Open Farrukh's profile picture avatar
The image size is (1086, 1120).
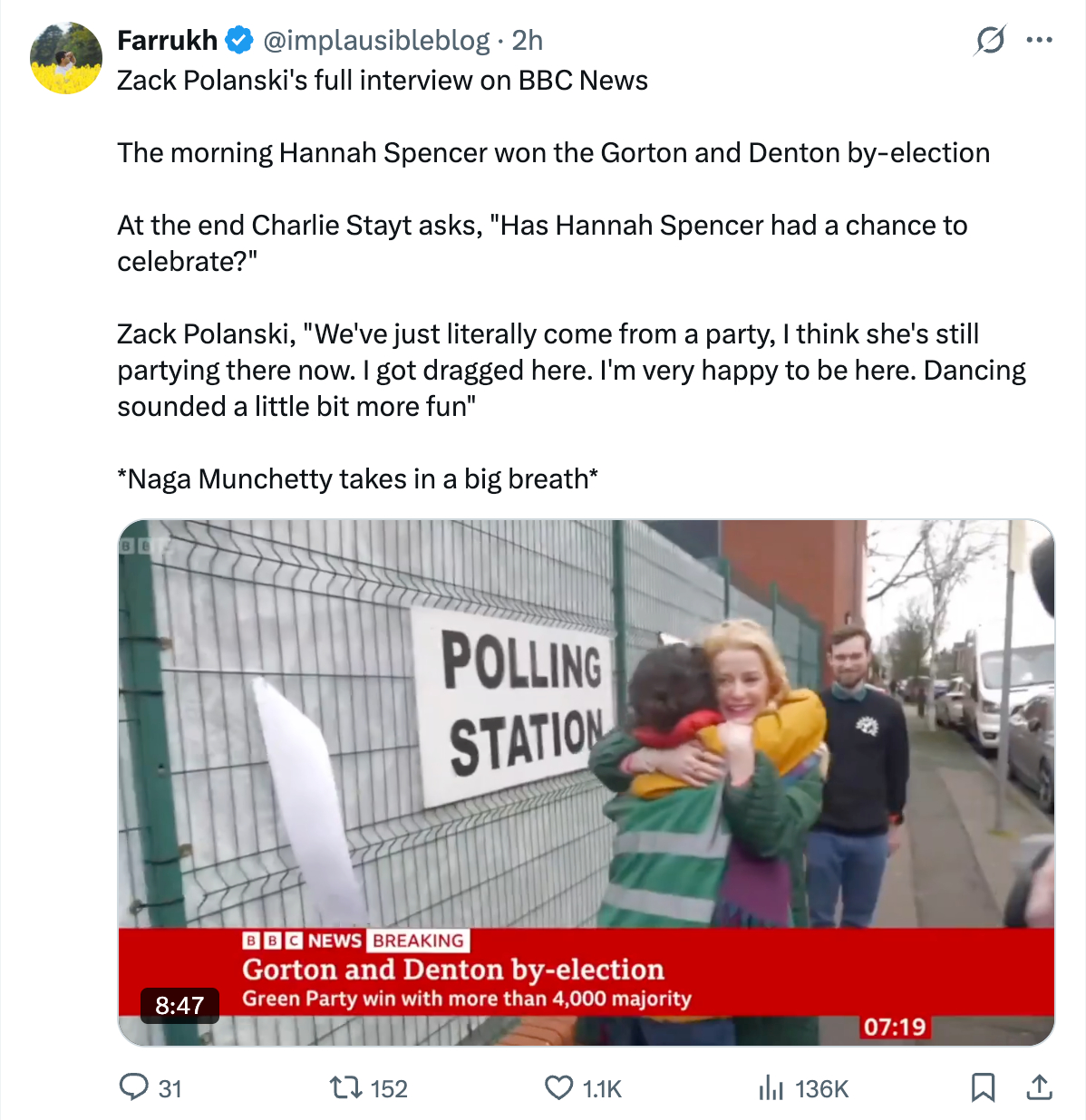pyautogui.click(x=66, y=59)
